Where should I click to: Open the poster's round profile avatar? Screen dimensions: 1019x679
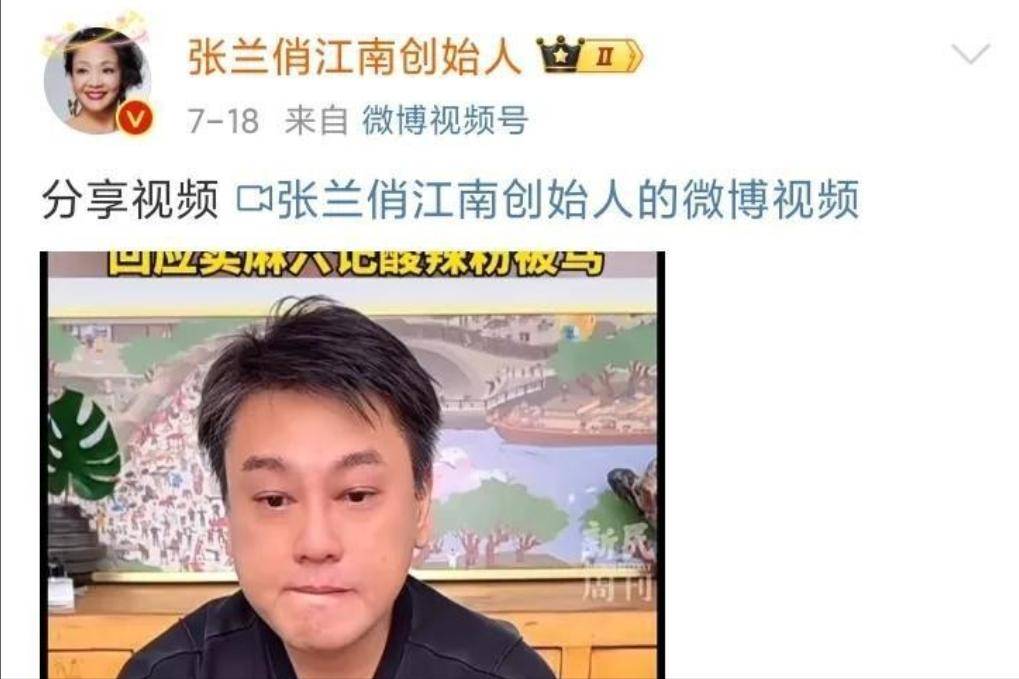pyautogui.click(x=97, y=81)
